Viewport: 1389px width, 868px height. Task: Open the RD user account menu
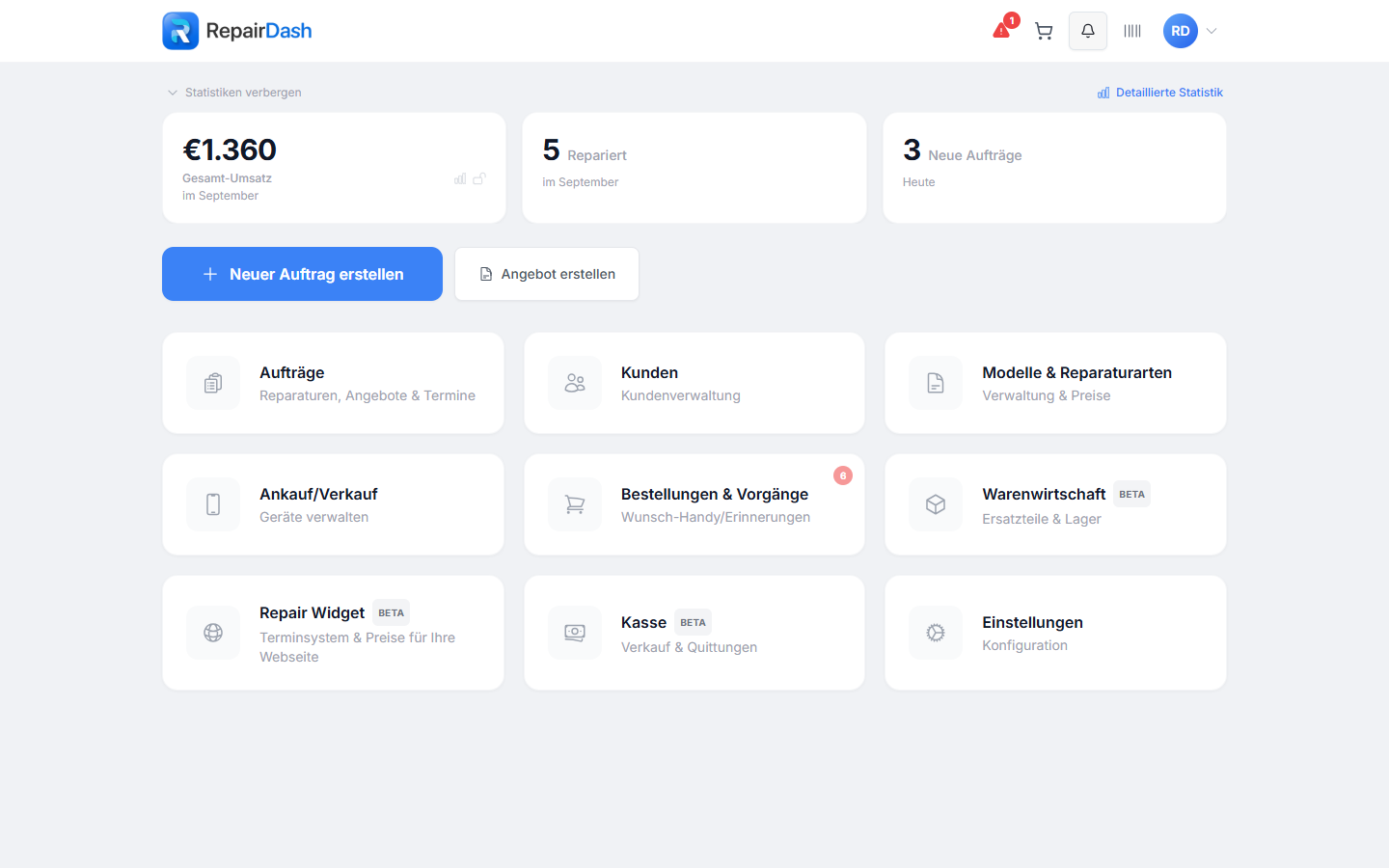1190,31
